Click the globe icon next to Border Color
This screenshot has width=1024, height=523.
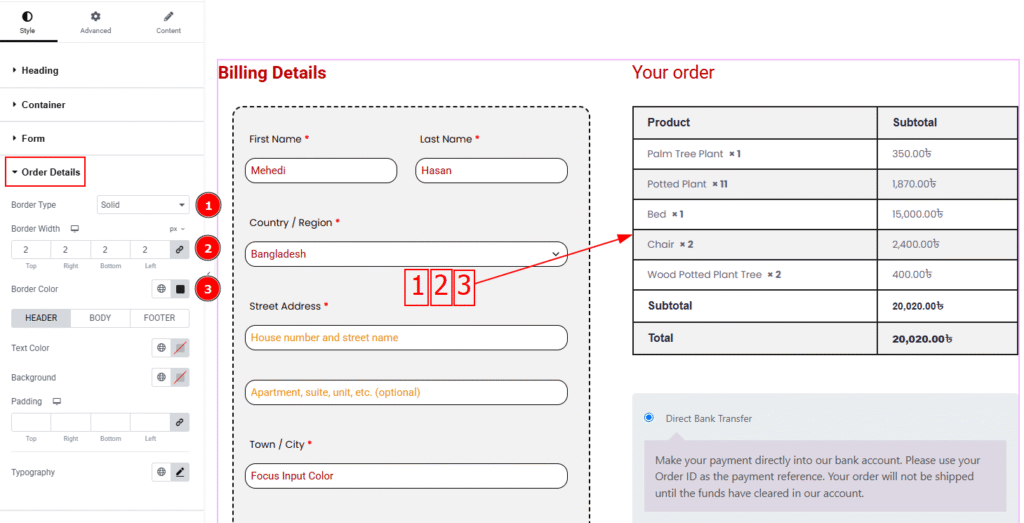[x=160, y=289]
